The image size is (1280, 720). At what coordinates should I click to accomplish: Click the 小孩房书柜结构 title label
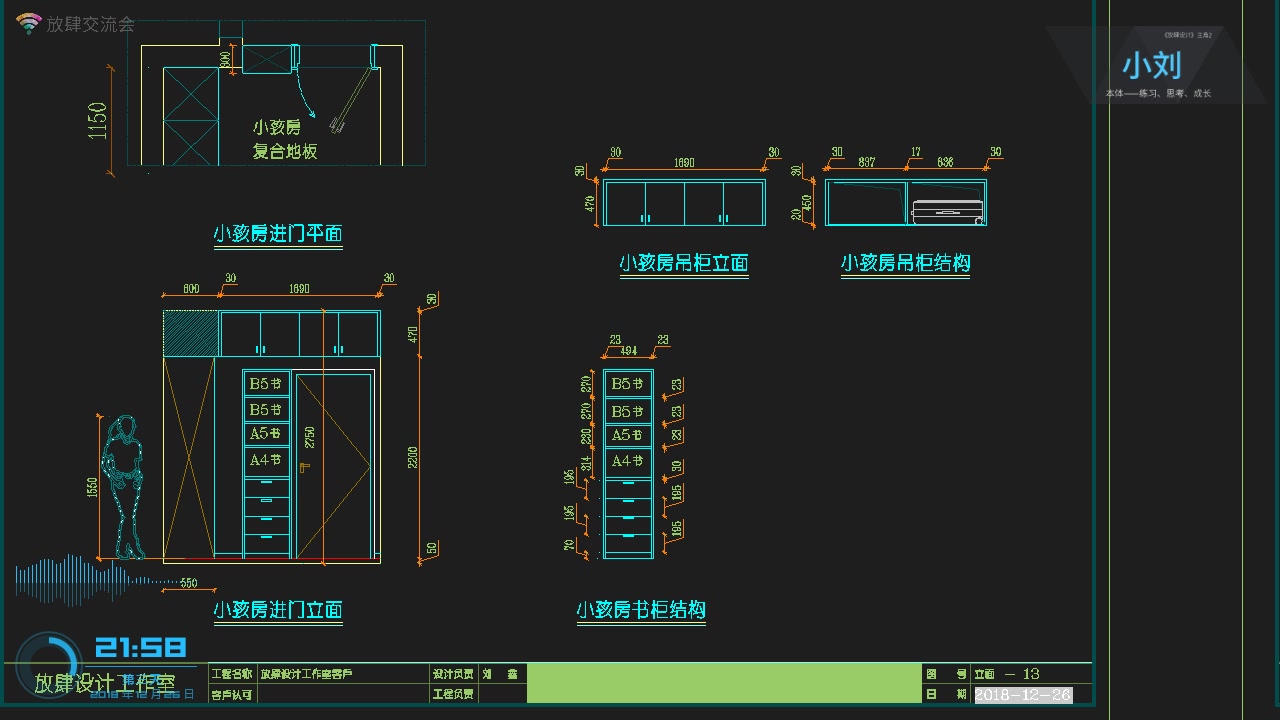coord(641,610)
